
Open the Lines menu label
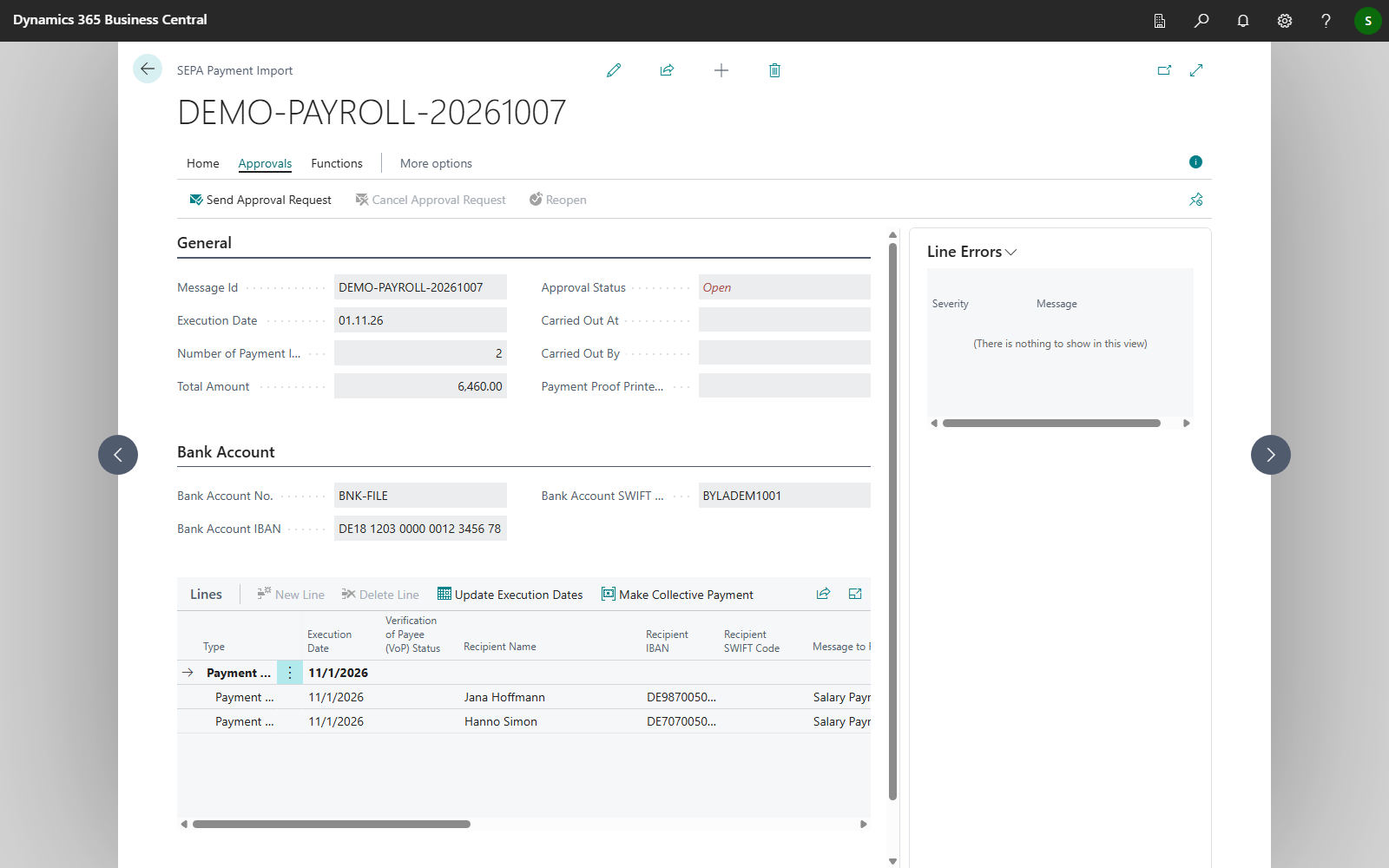pyautogui.click(x=206, y=595)
